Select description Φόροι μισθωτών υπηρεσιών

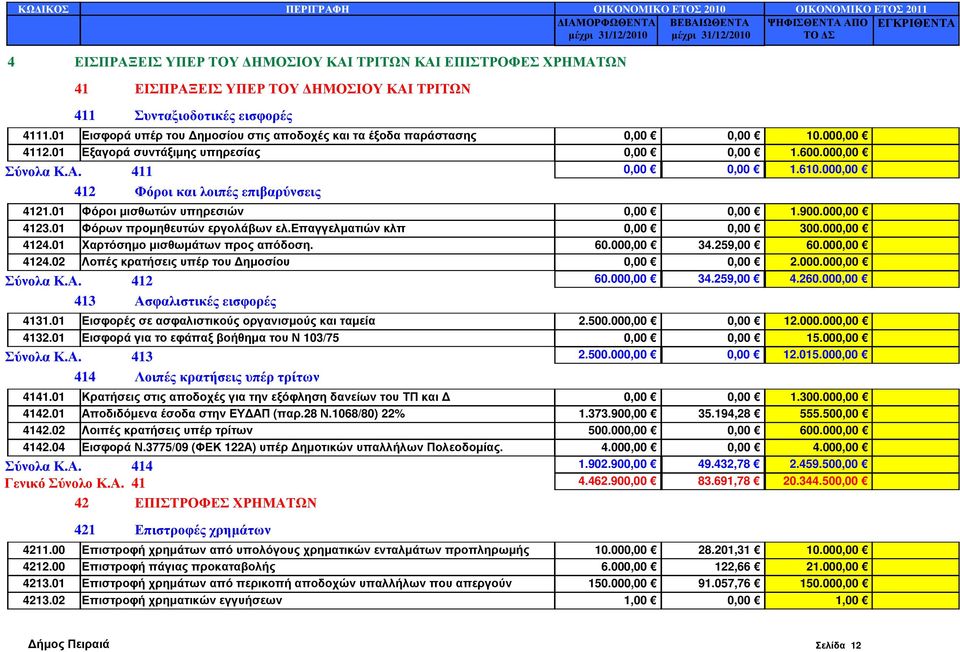(162, 212)
